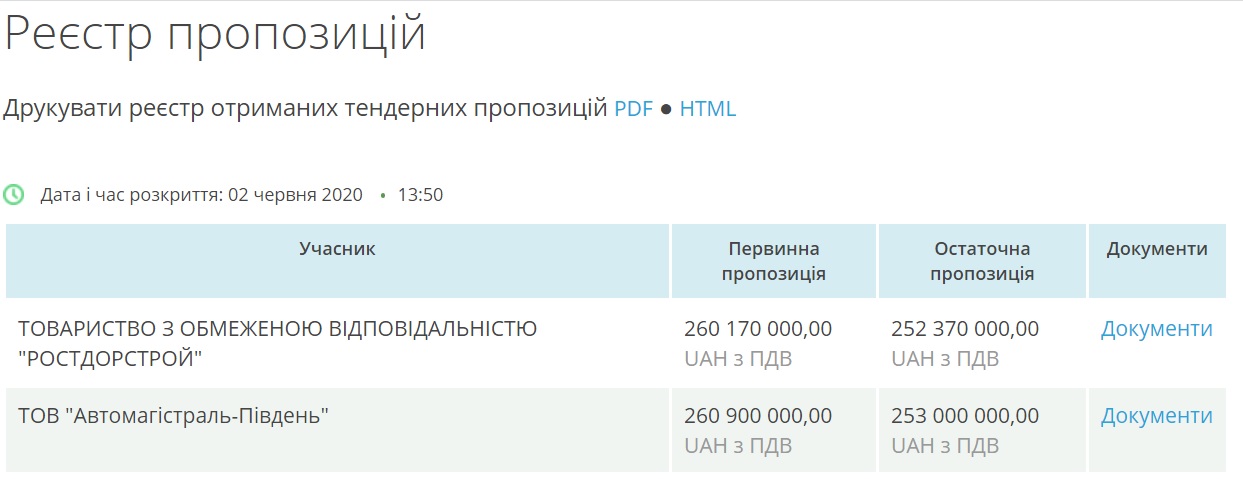The height and width of the screenshot is (479, 1243).
Task: Open Документи for РОСТДОРСТРОЙ
Action: (1157, 329)
